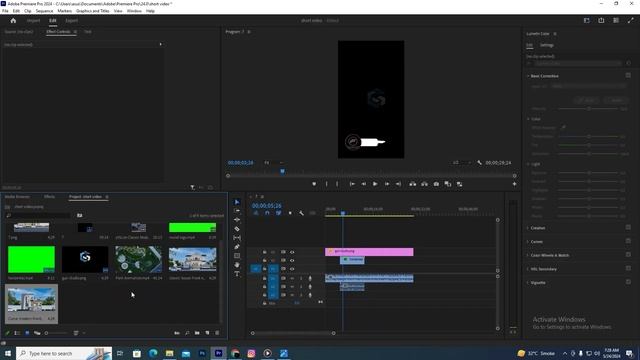The height and width of the screenshot is (360, 640).
Task: Open the Sequence menu
Action: [x=44, y=11]
